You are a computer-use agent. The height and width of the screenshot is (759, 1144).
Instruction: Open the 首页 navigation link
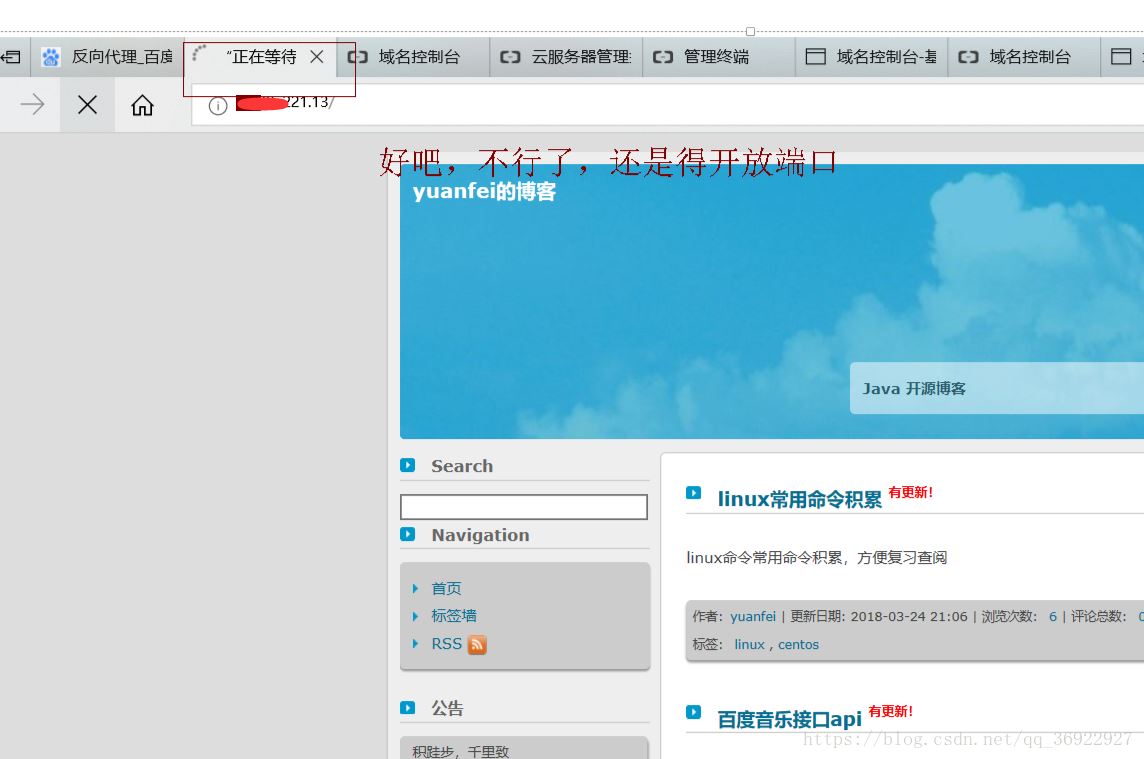[446, 589]
